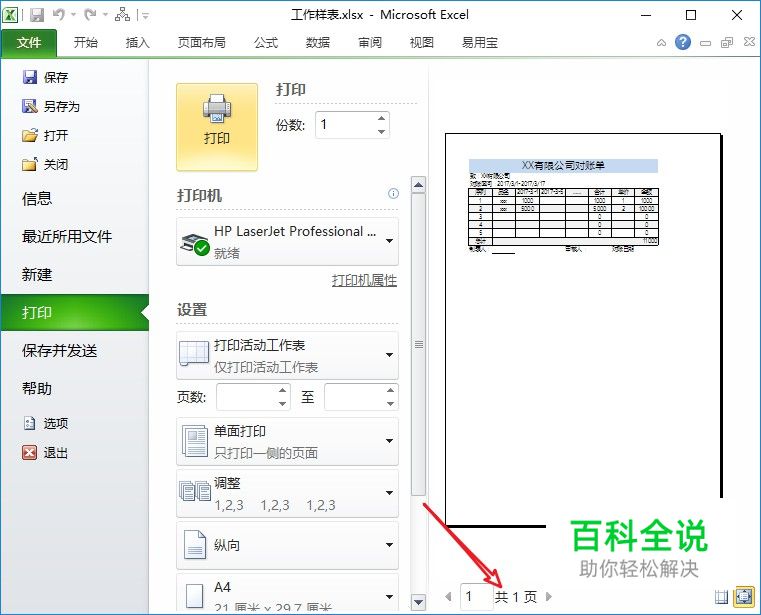Toggle Show Margins icon in preview

721,597
